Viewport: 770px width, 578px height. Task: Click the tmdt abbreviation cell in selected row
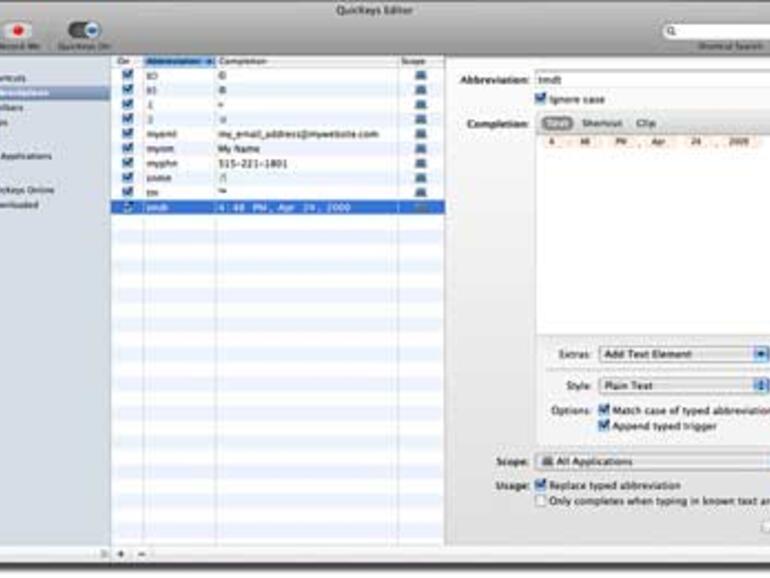[180, 207]
